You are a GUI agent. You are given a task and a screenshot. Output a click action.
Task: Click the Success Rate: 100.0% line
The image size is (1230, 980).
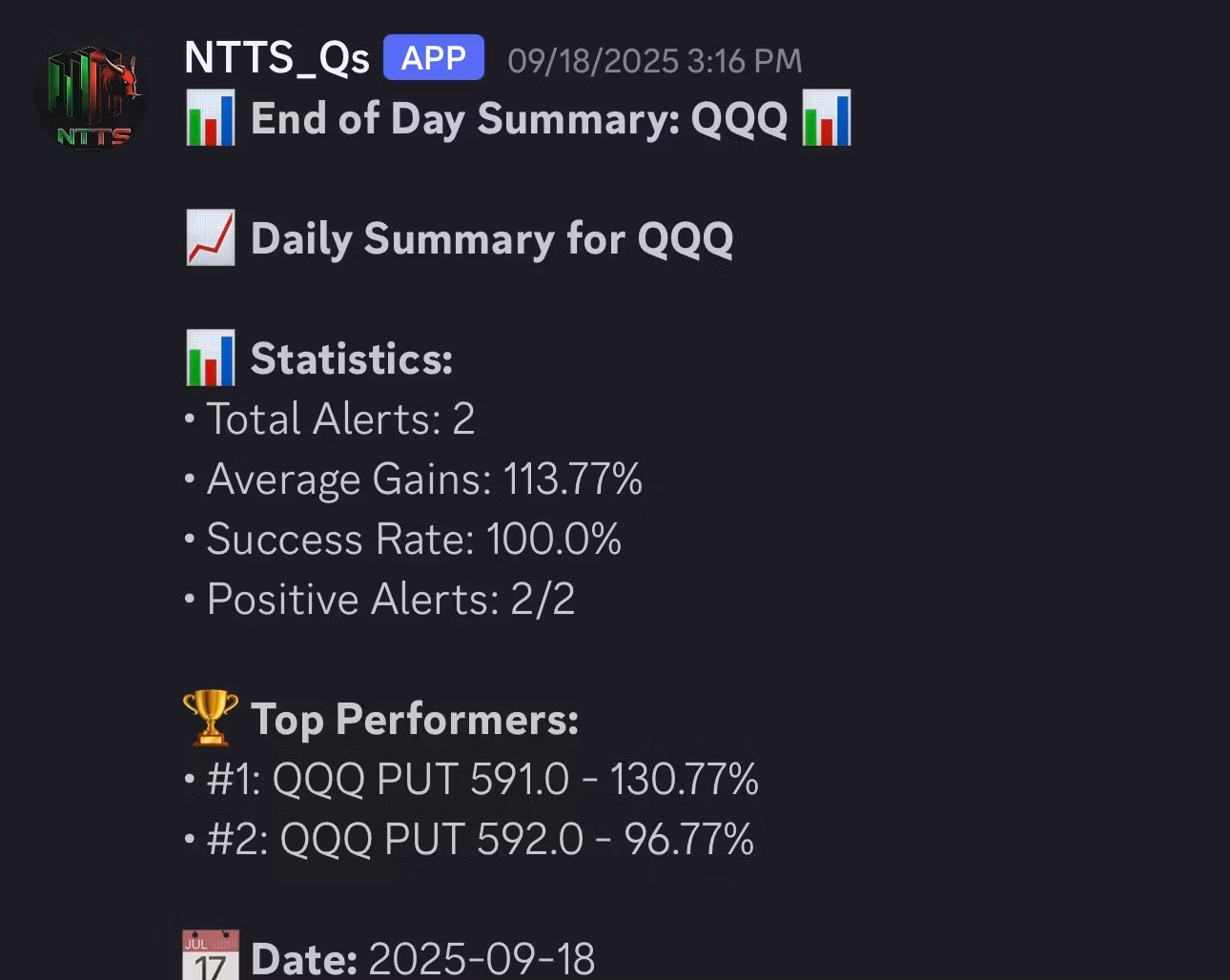tap(414, 539)
